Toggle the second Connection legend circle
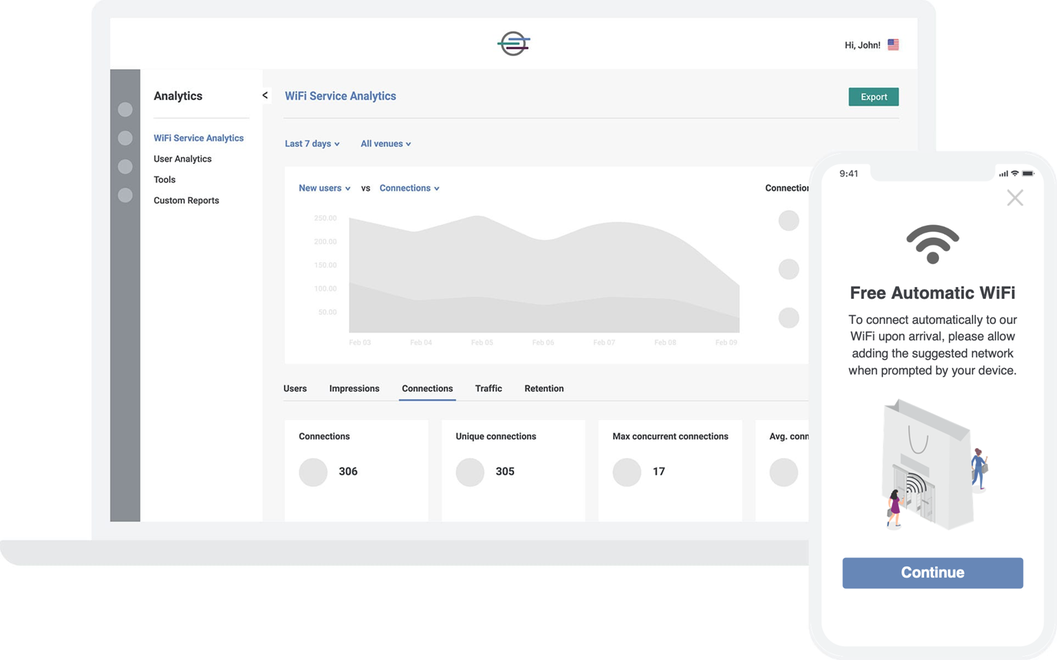 [x=788, y=268]
